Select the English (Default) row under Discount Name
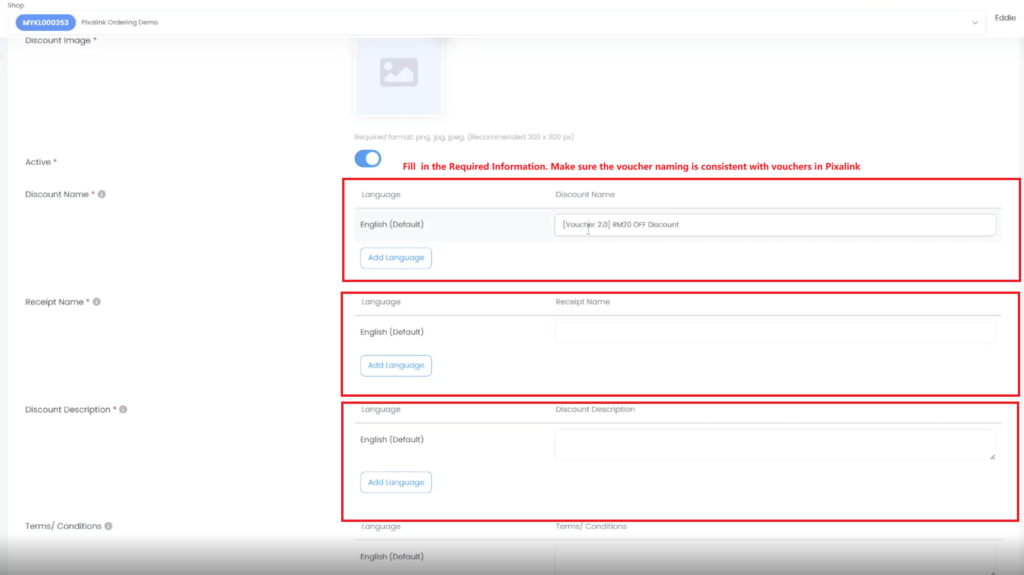The width and height of the screenshot is (1024, 575). pyautogui.click(x=392, y=225)
